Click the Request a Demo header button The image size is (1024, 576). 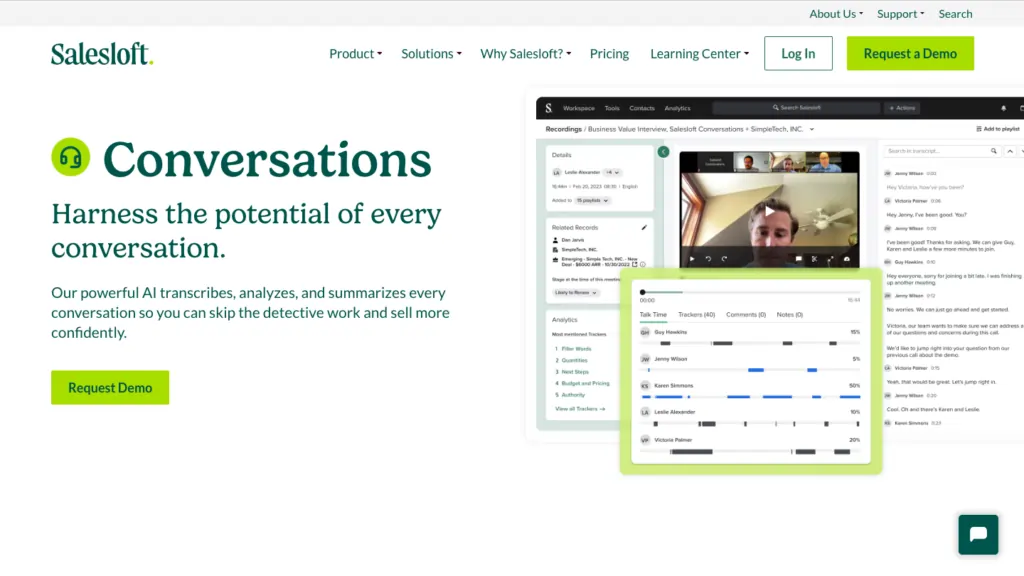click(910, 54)
